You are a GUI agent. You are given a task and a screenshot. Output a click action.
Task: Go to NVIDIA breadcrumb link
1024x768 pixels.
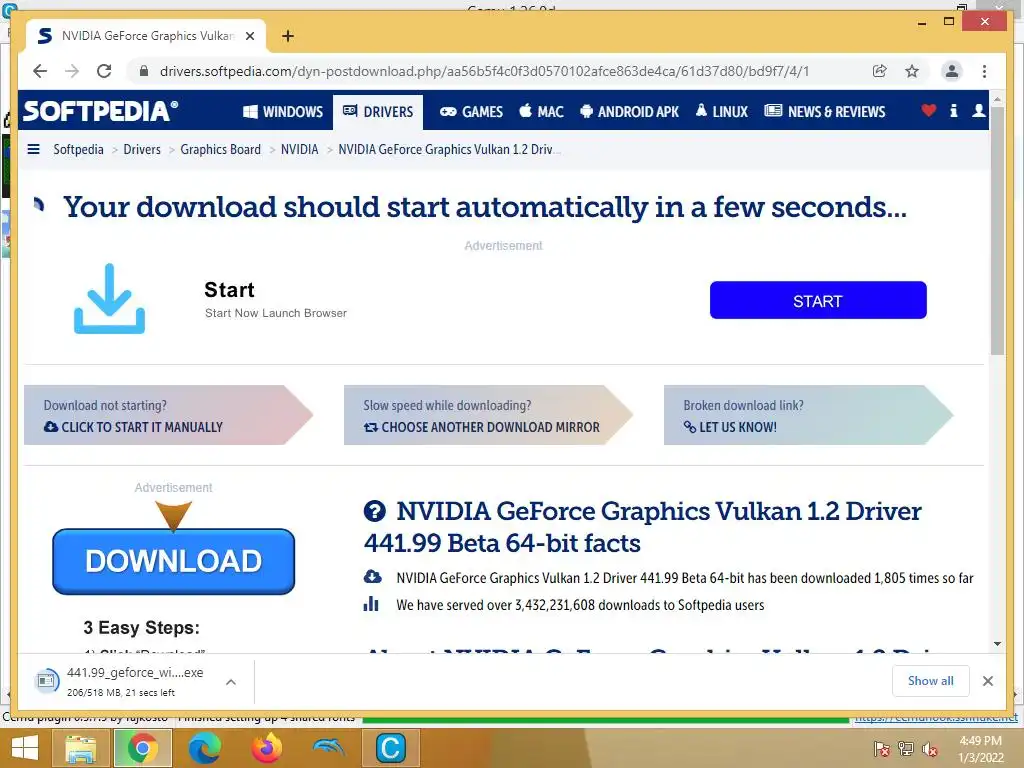tap(299, 150)
